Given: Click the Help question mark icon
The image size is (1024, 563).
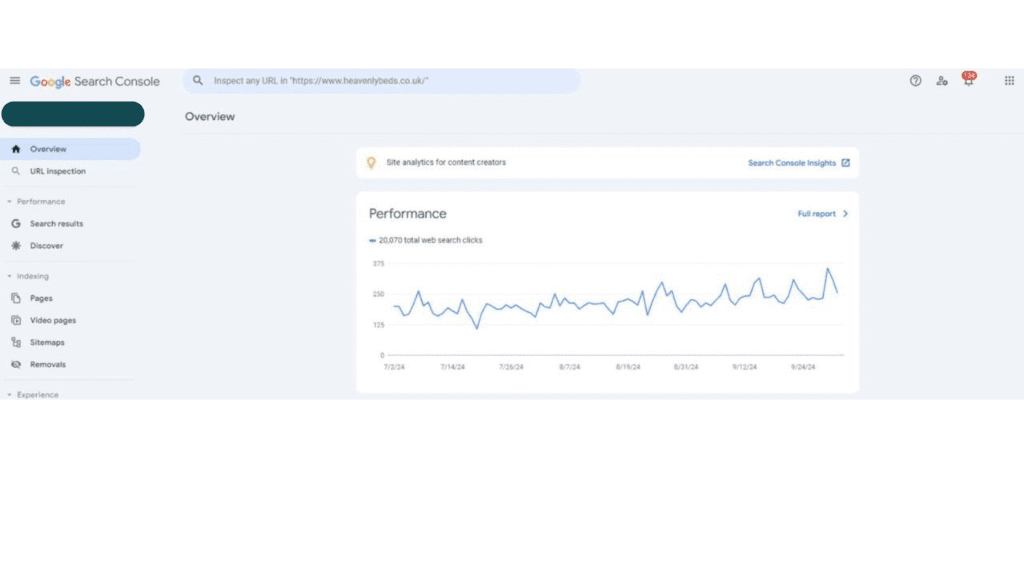Looking at the screenshot, I should point(915,81).
